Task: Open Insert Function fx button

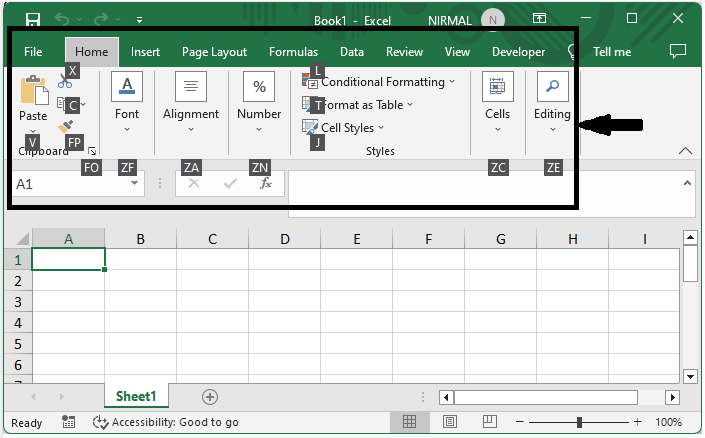Action: 266,183
